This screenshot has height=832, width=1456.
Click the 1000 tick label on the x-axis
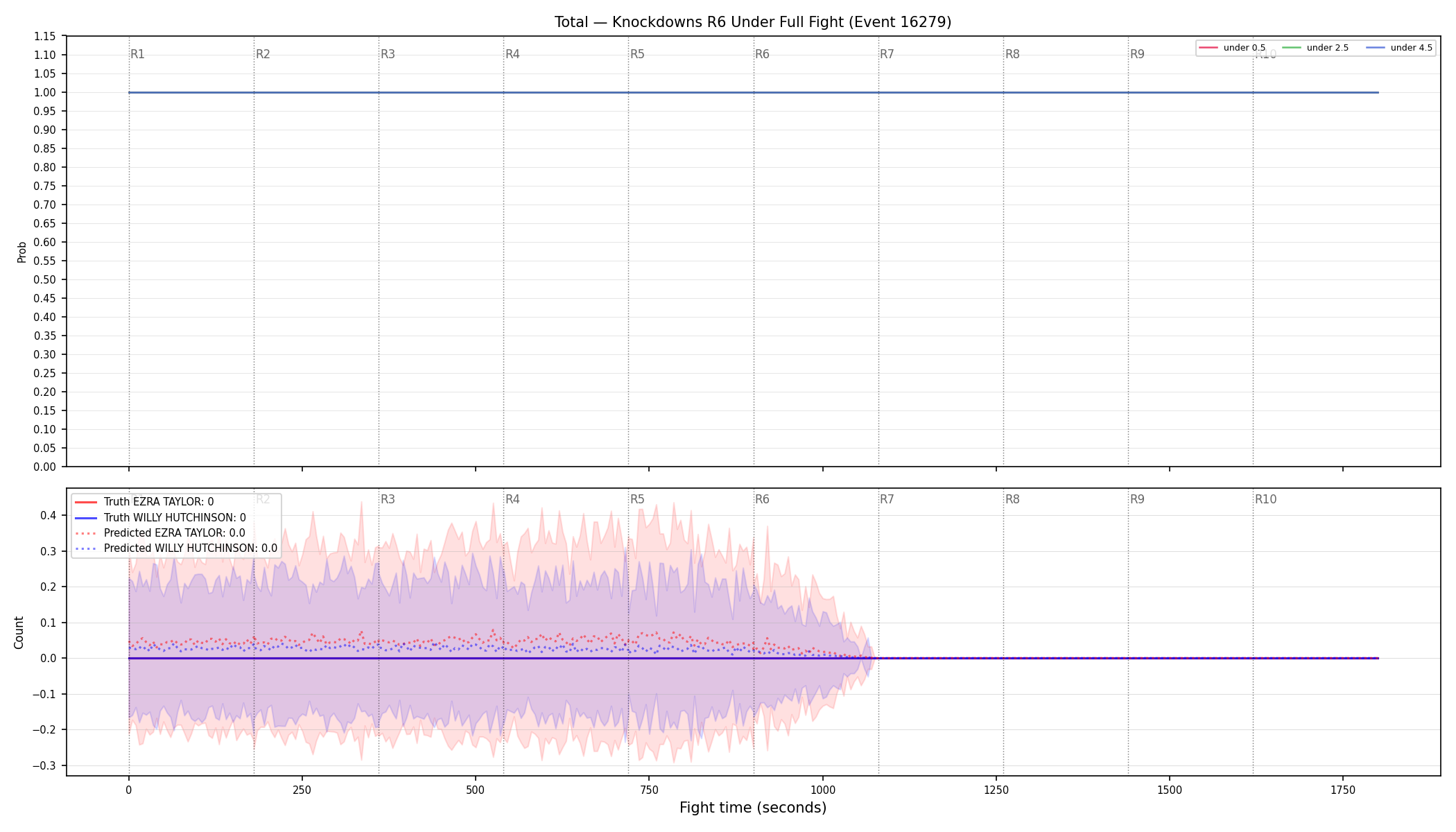(x=823, y=790)
